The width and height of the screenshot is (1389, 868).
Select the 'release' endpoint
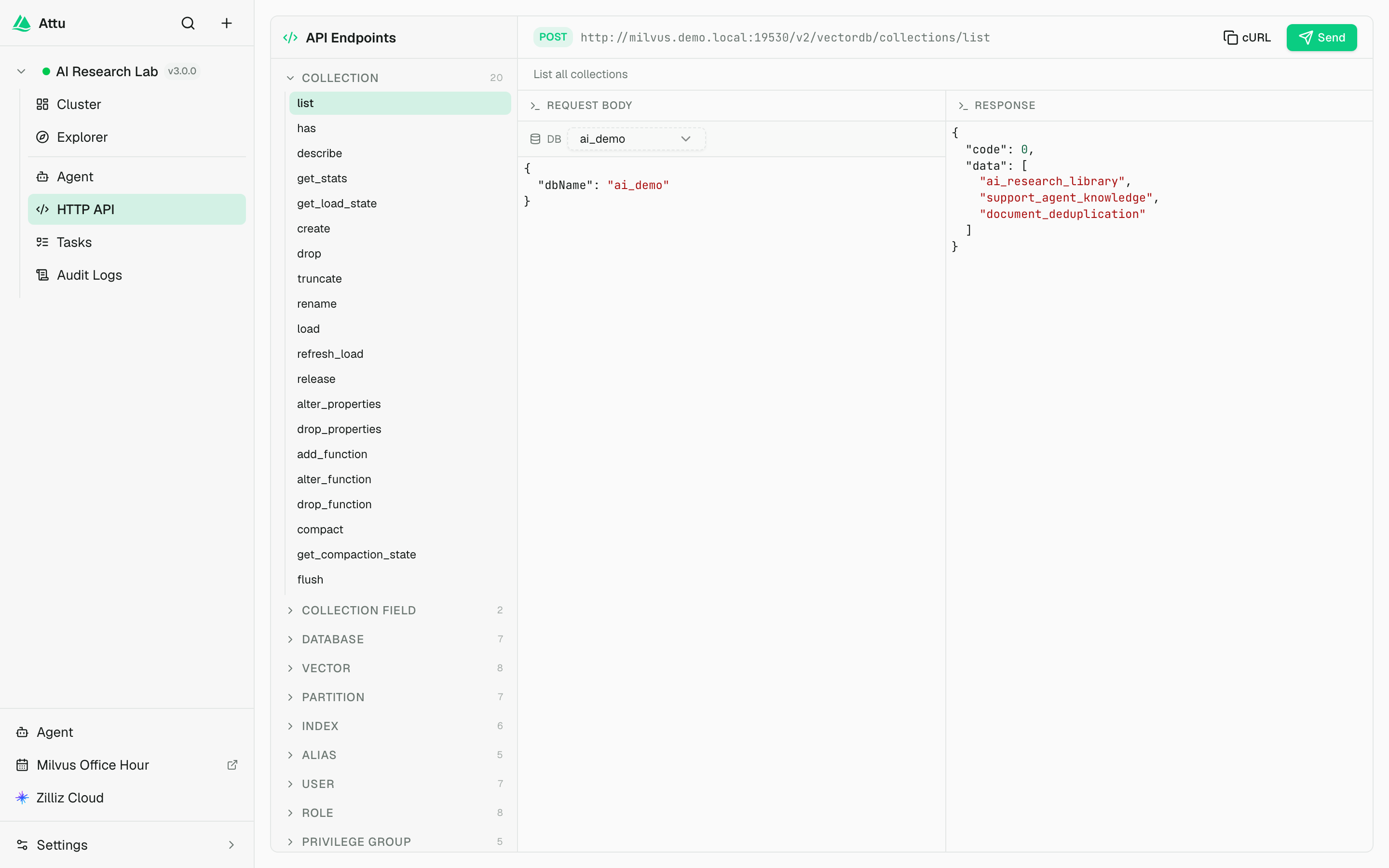pos(400,379)
